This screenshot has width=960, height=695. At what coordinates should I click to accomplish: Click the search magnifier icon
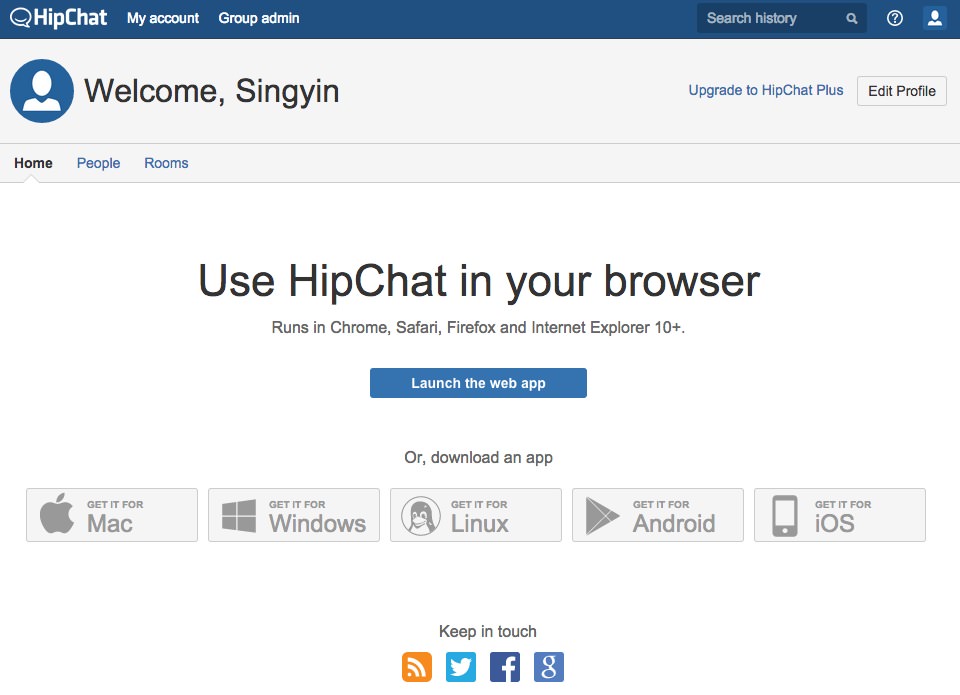point(852,19)
